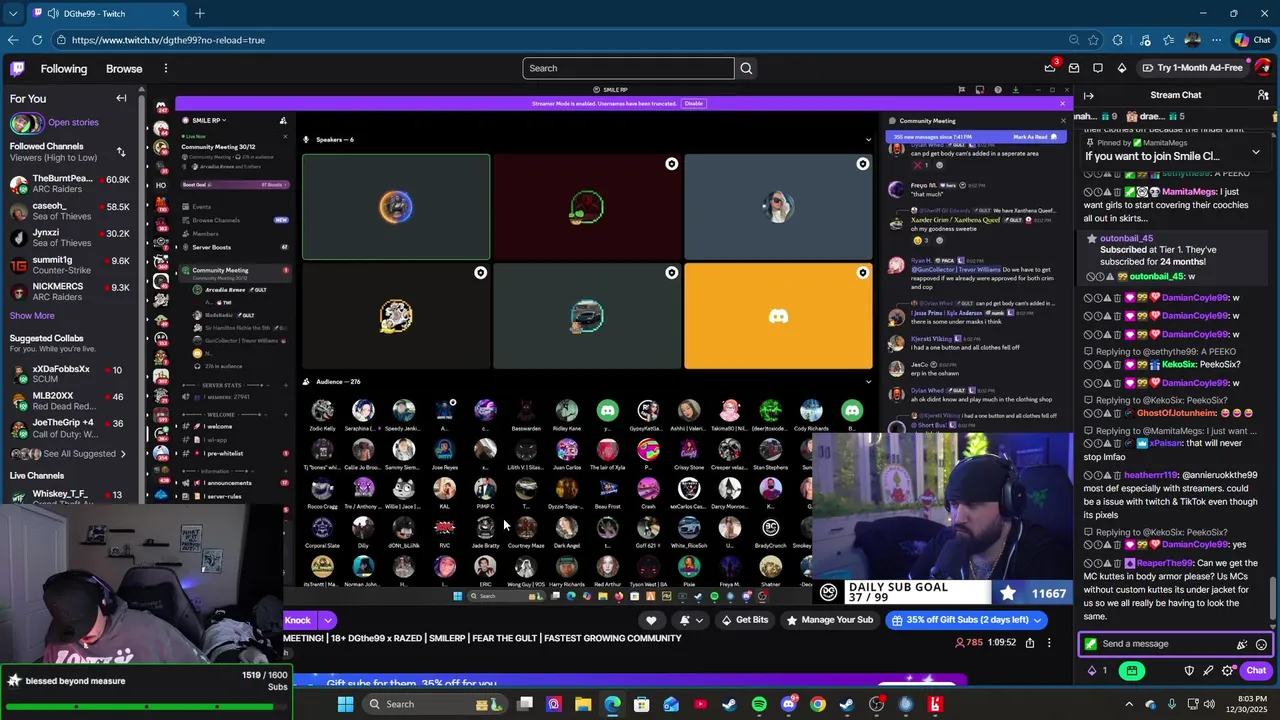Open Edge extensions puzzle icon

1117,40
